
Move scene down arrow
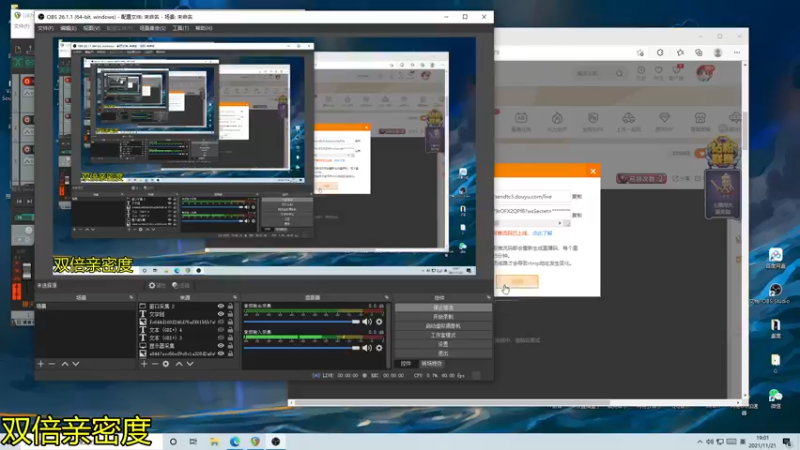76,364
